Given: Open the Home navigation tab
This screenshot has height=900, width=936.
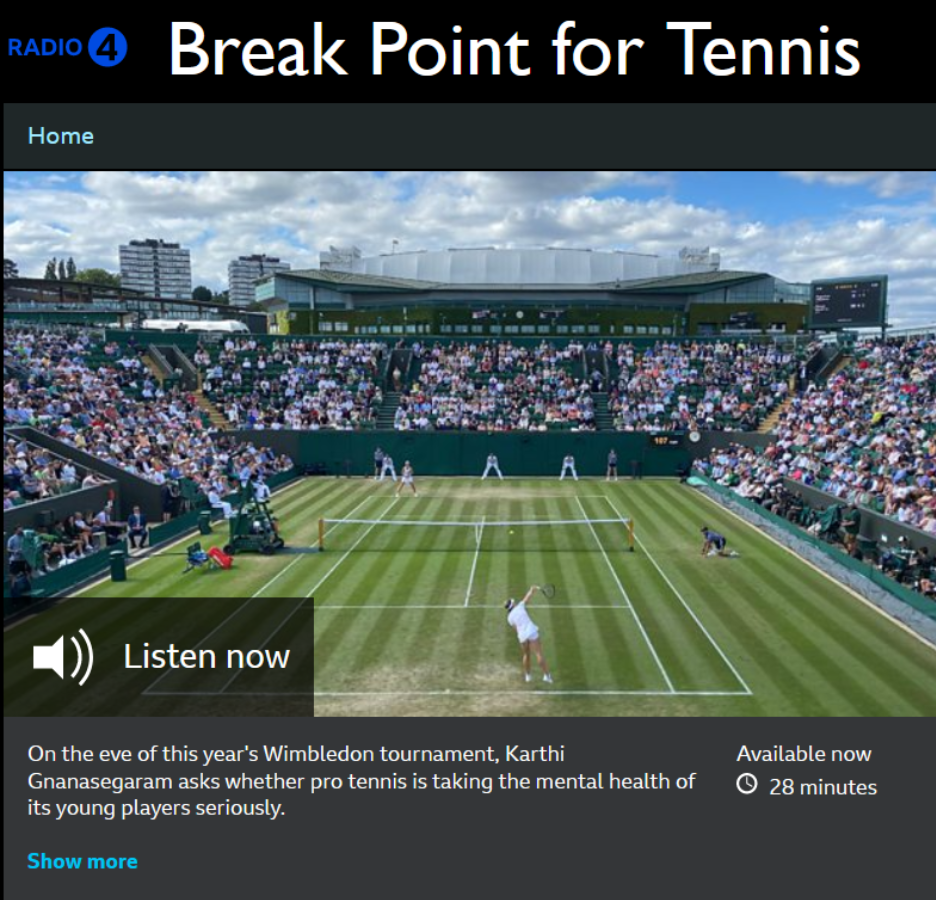Looking at the screenshot, I should coord(60,136).
